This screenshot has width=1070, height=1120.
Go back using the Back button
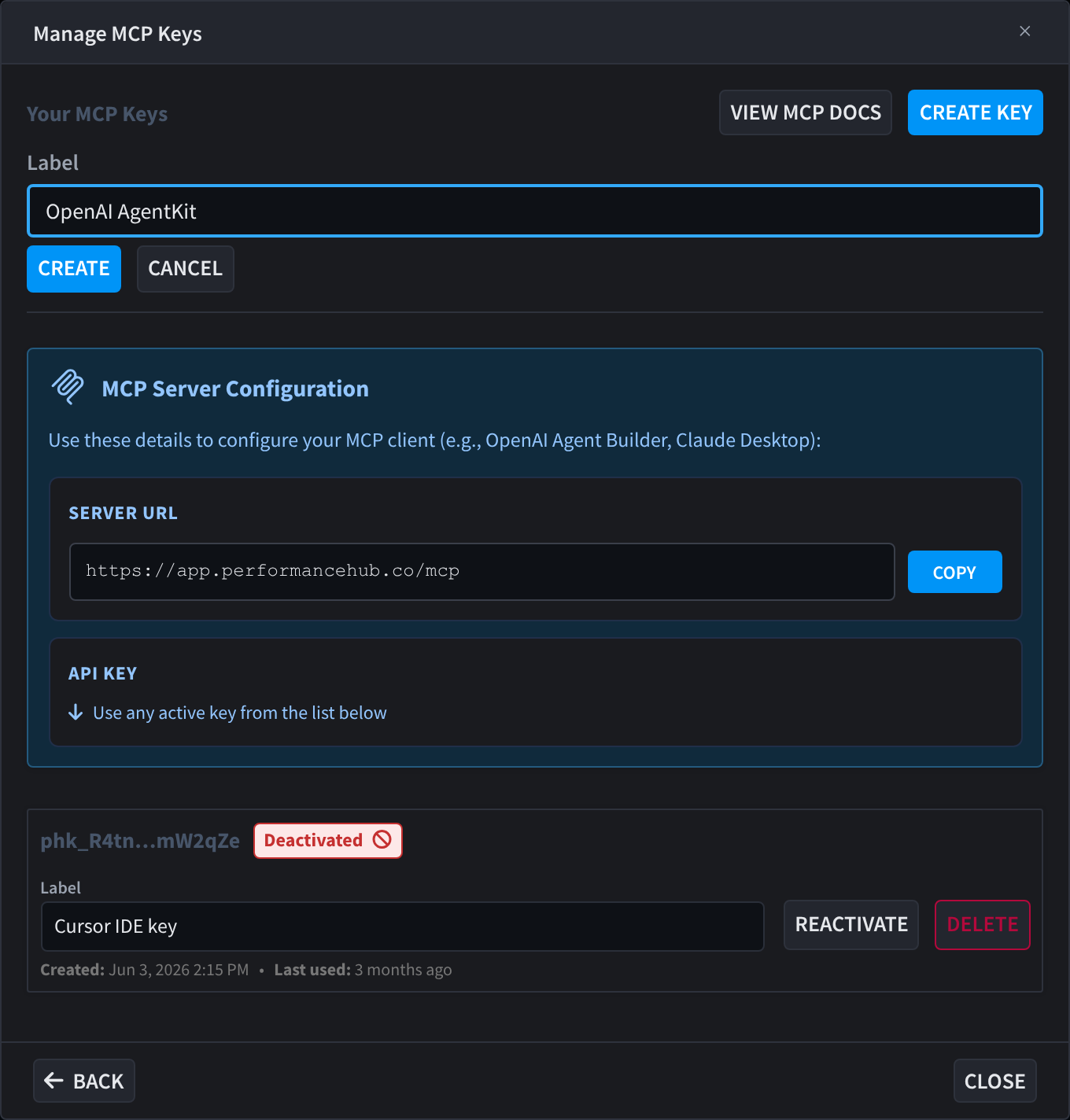coord(84,1081)
